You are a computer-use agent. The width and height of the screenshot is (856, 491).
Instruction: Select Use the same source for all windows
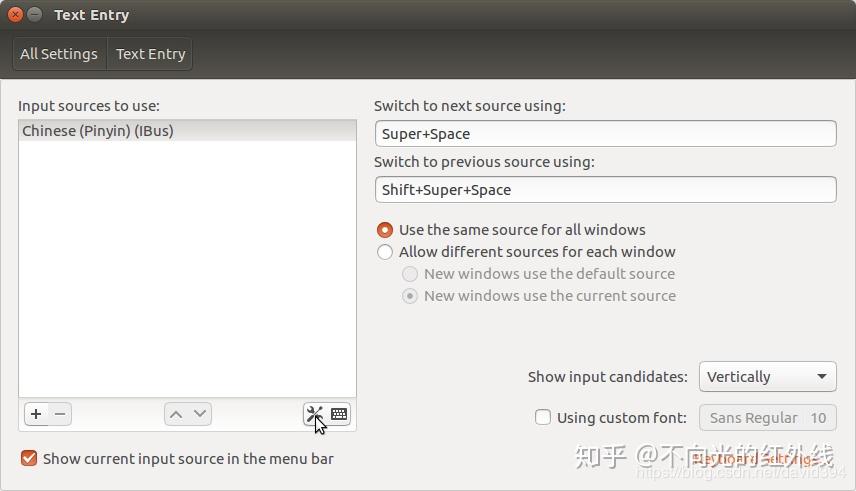[385, 230]
